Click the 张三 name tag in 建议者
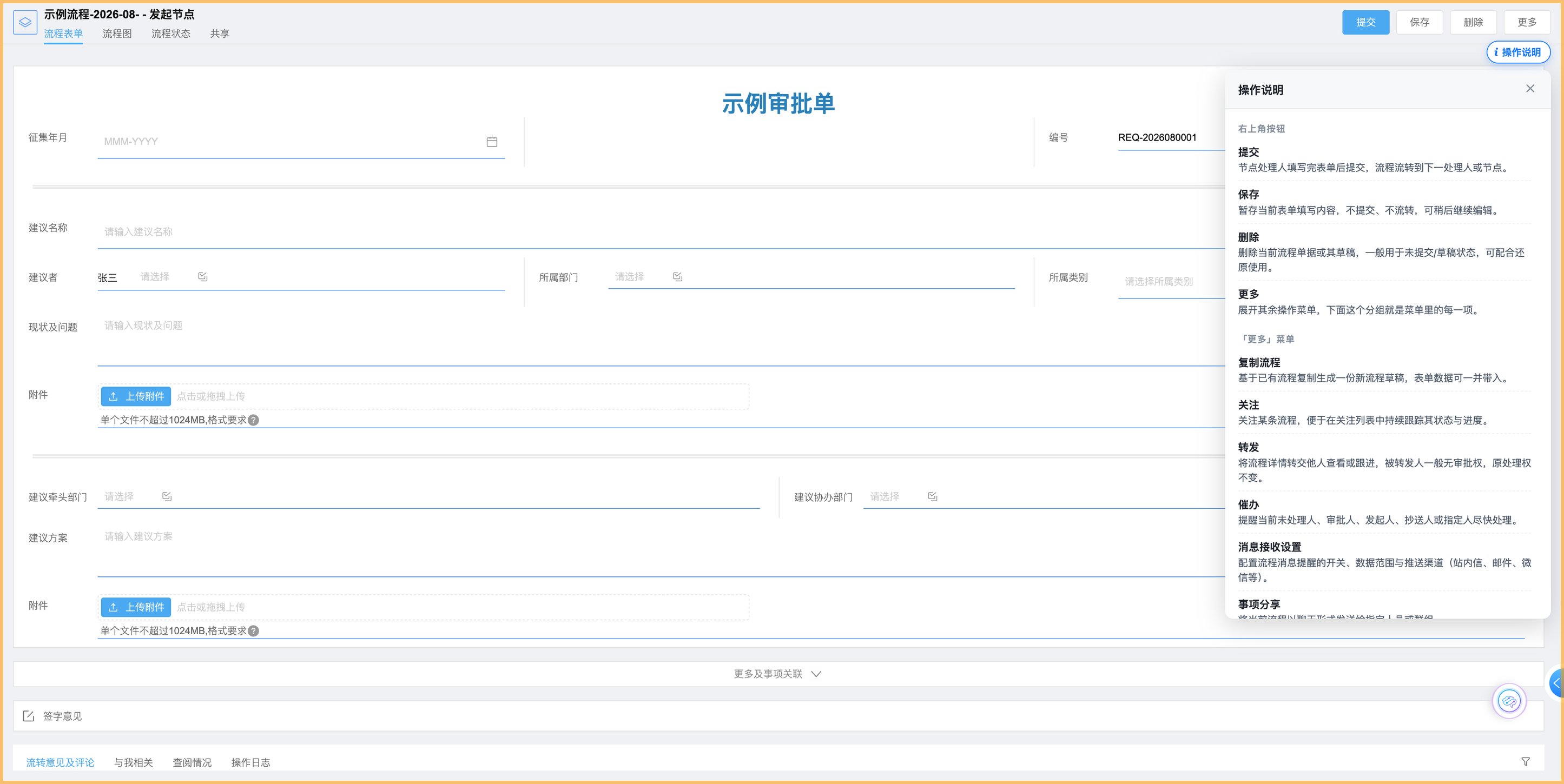 pos(108,277)
